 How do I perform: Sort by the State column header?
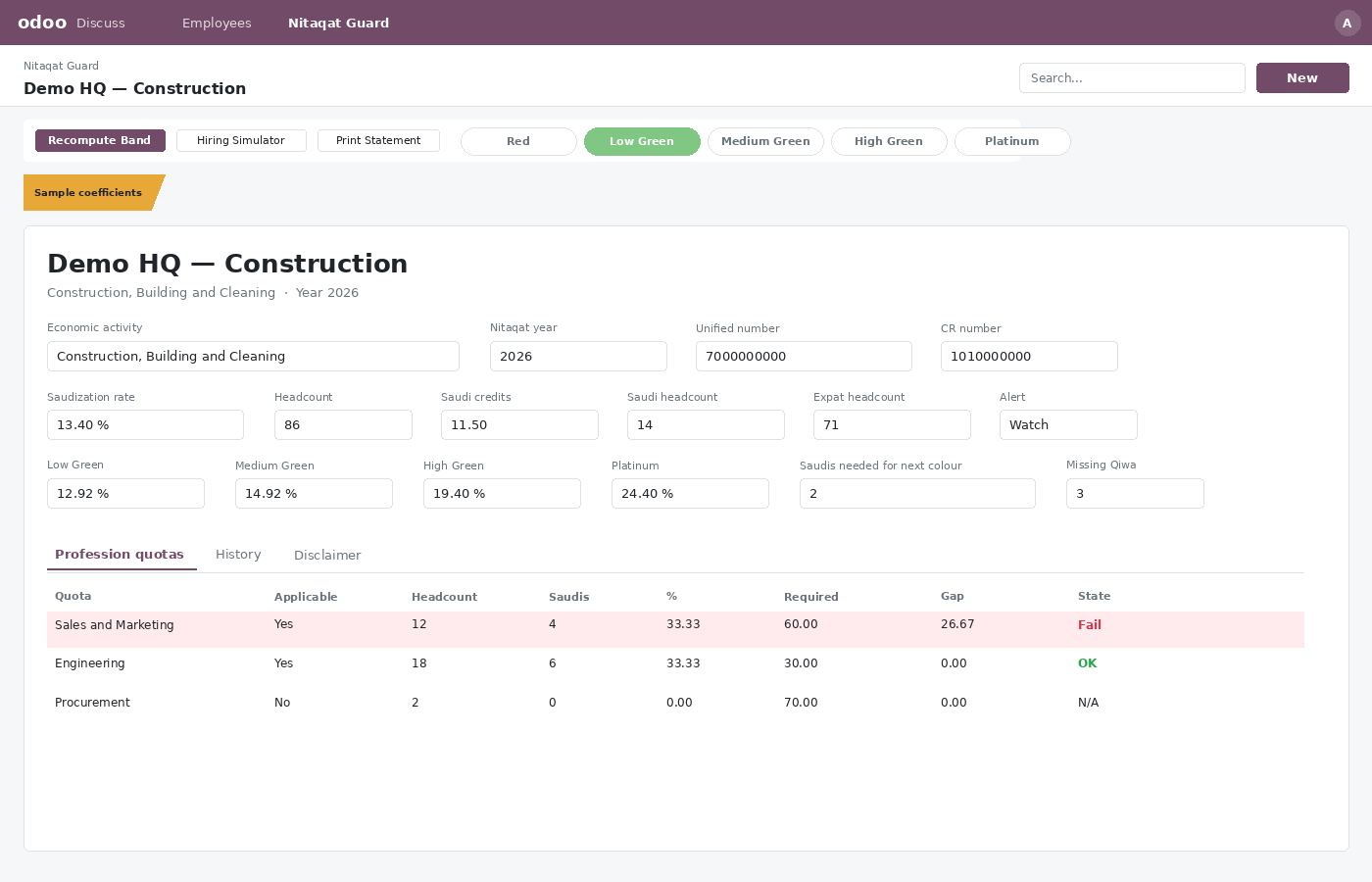click(x=1095, y=596)
